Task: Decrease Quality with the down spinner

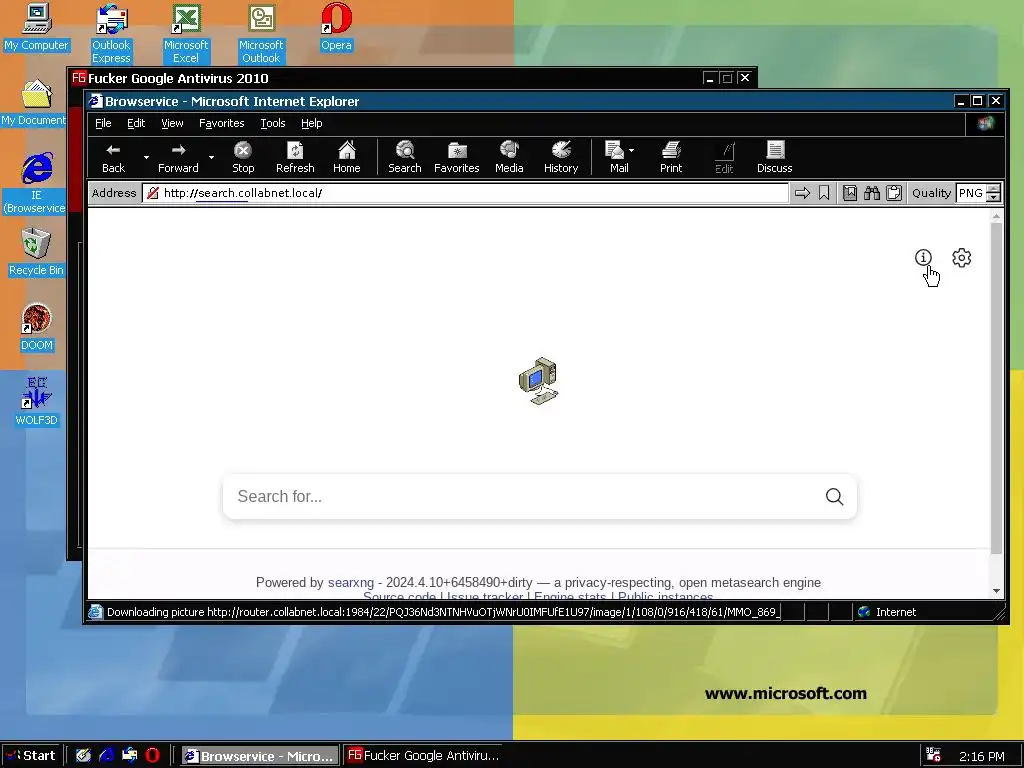Action: pyautogui.click(x=993, y=197)
